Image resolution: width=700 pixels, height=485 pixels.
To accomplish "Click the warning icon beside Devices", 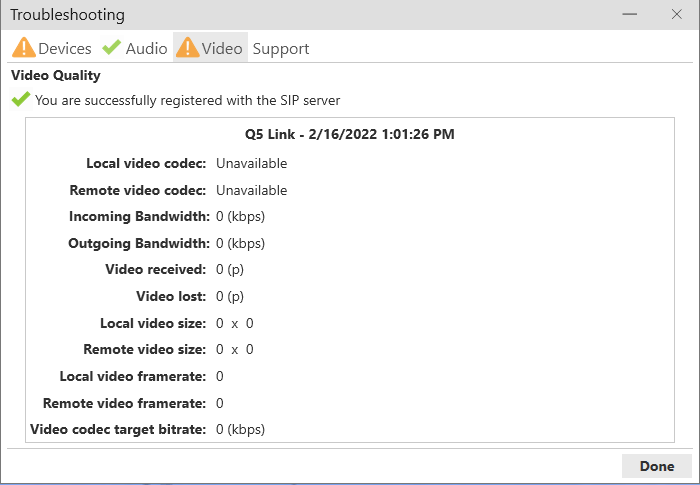I will pos(23,48).
